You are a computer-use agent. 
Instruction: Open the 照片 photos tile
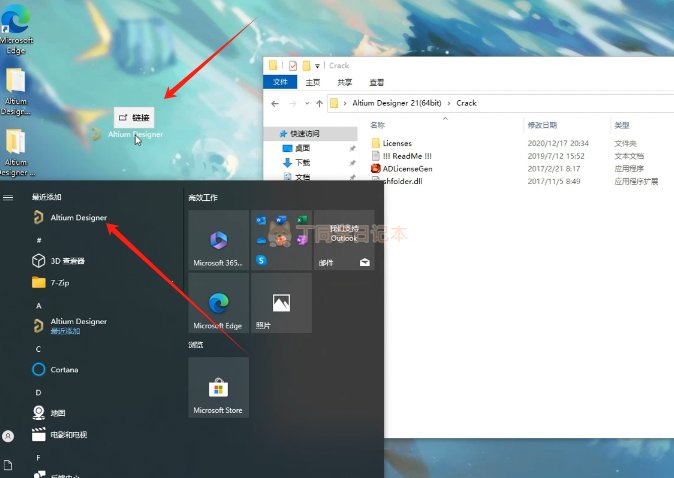[281, 303]
